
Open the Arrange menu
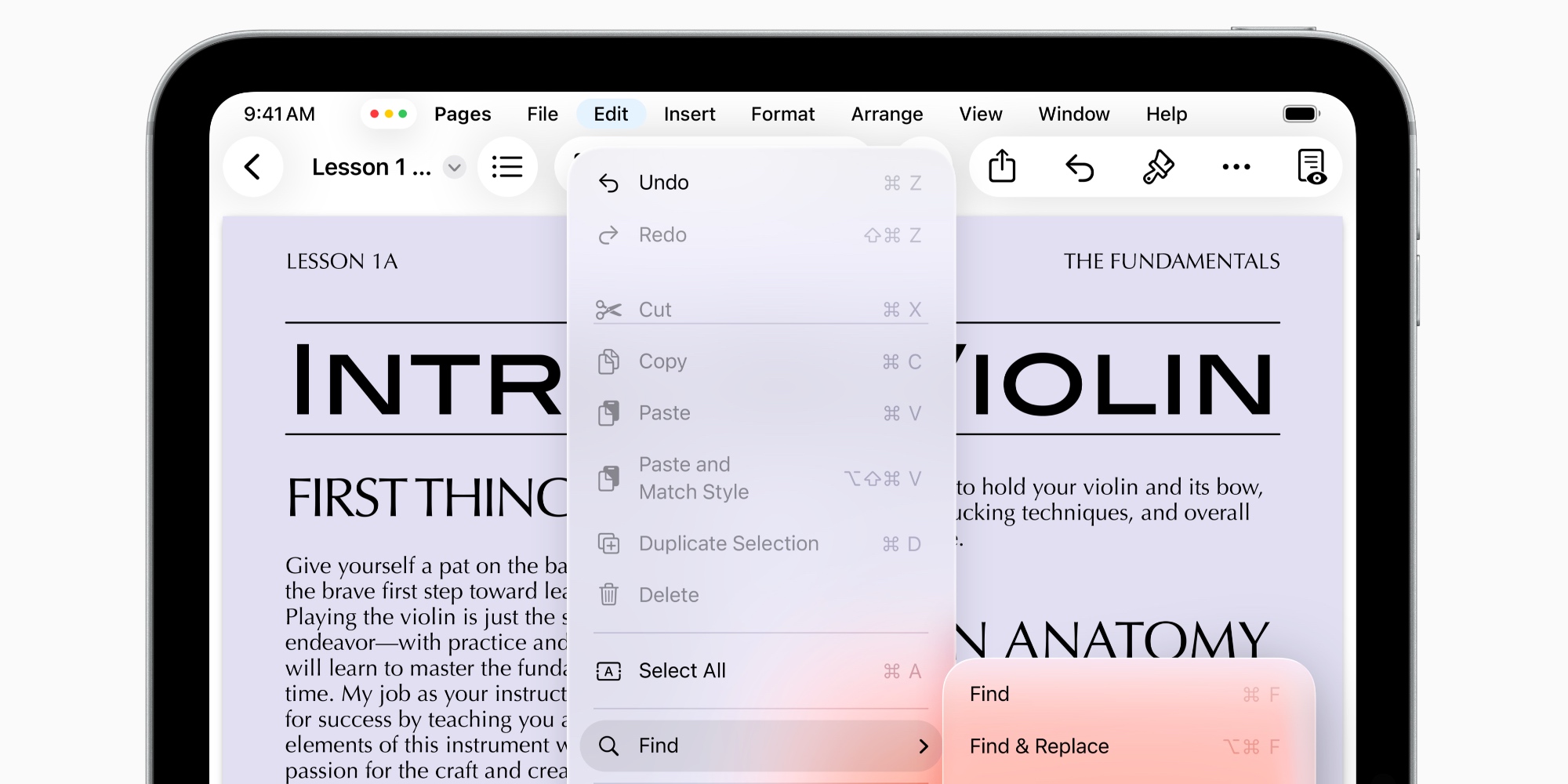[887, 114]
